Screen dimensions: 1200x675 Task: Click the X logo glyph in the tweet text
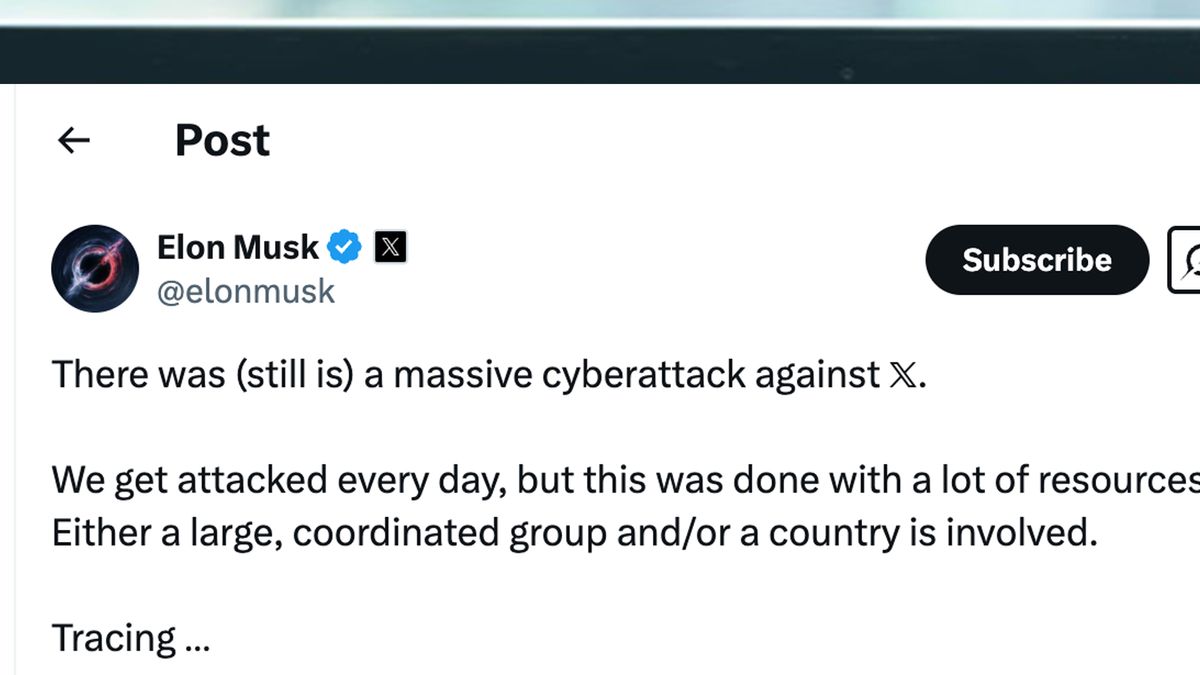coord(903,374)
